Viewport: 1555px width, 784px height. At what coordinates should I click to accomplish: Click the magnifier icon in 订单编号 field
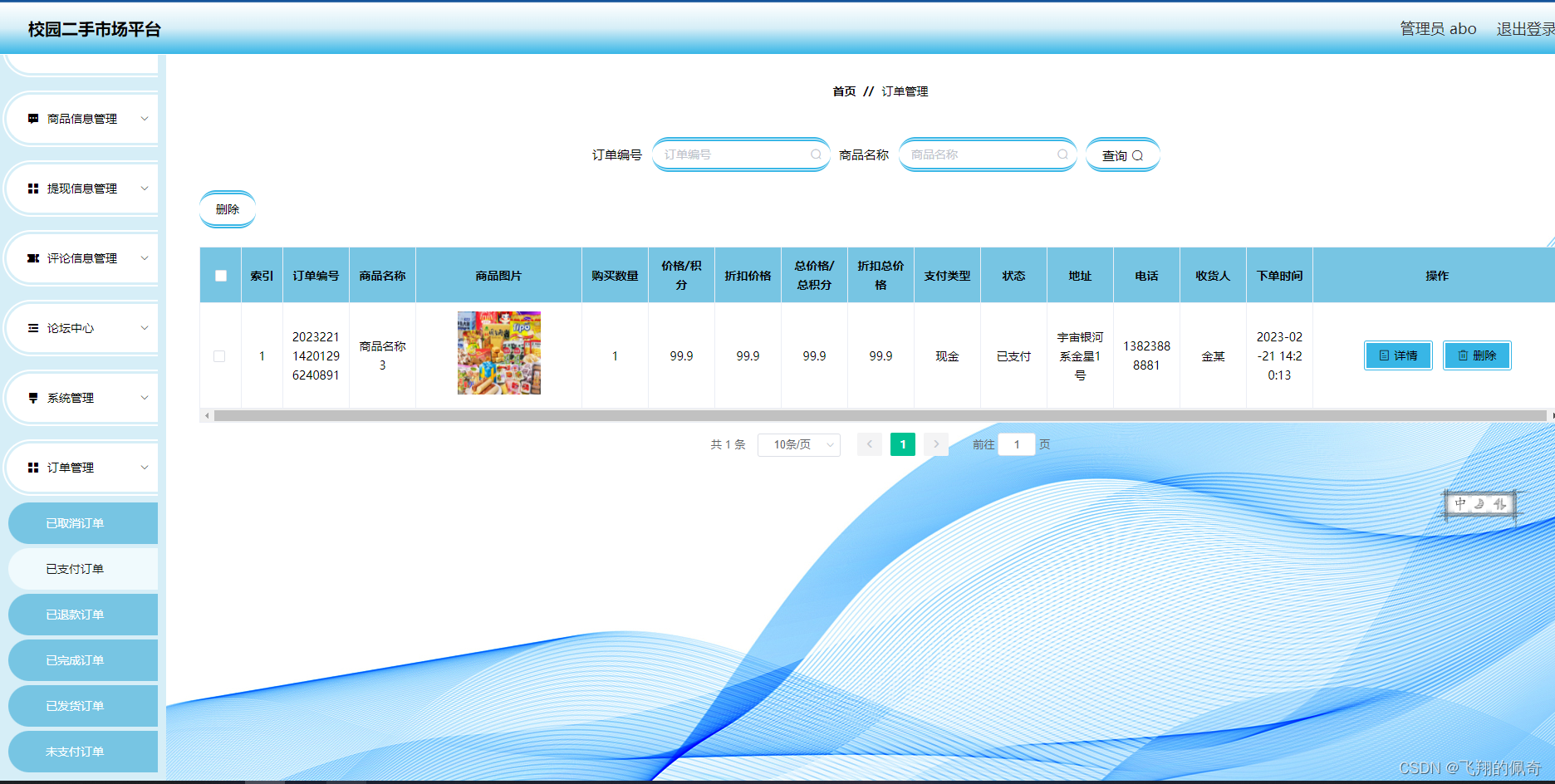click(x=816, y=154)
